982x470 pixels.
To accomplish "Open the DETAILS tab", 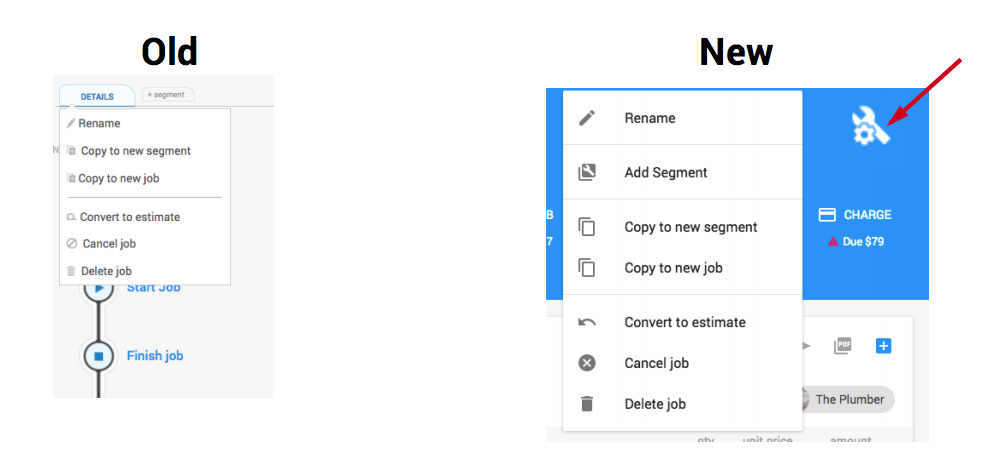I will [97, 97].
